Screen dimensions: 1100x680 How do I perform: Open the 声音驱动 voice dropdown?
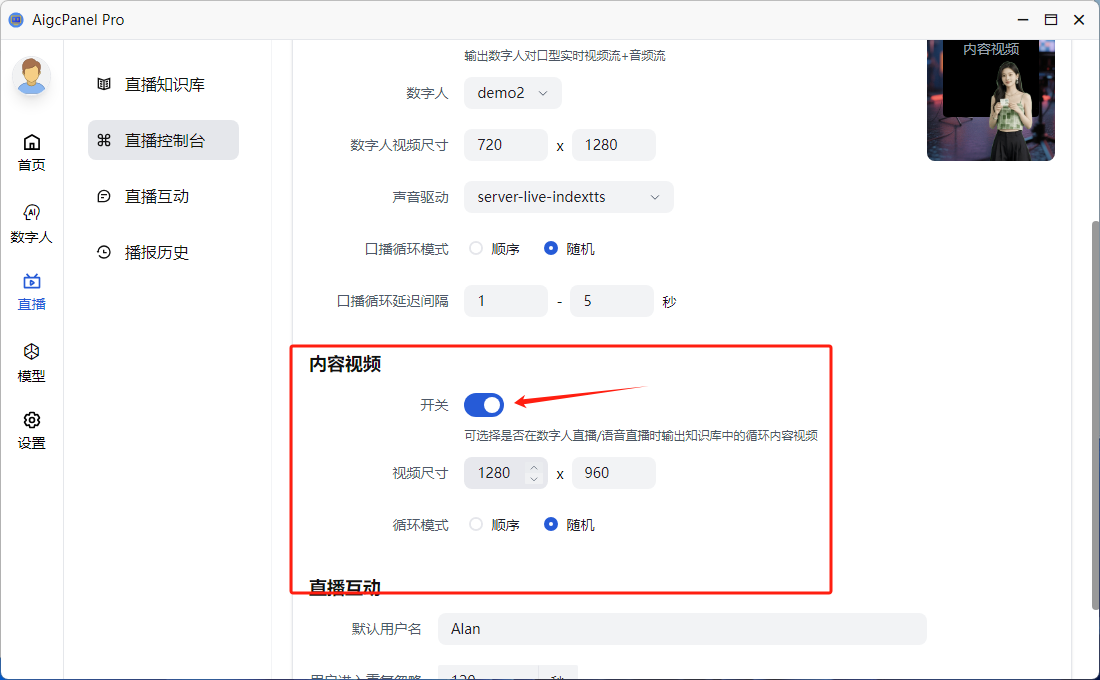[x=568, y=197]
